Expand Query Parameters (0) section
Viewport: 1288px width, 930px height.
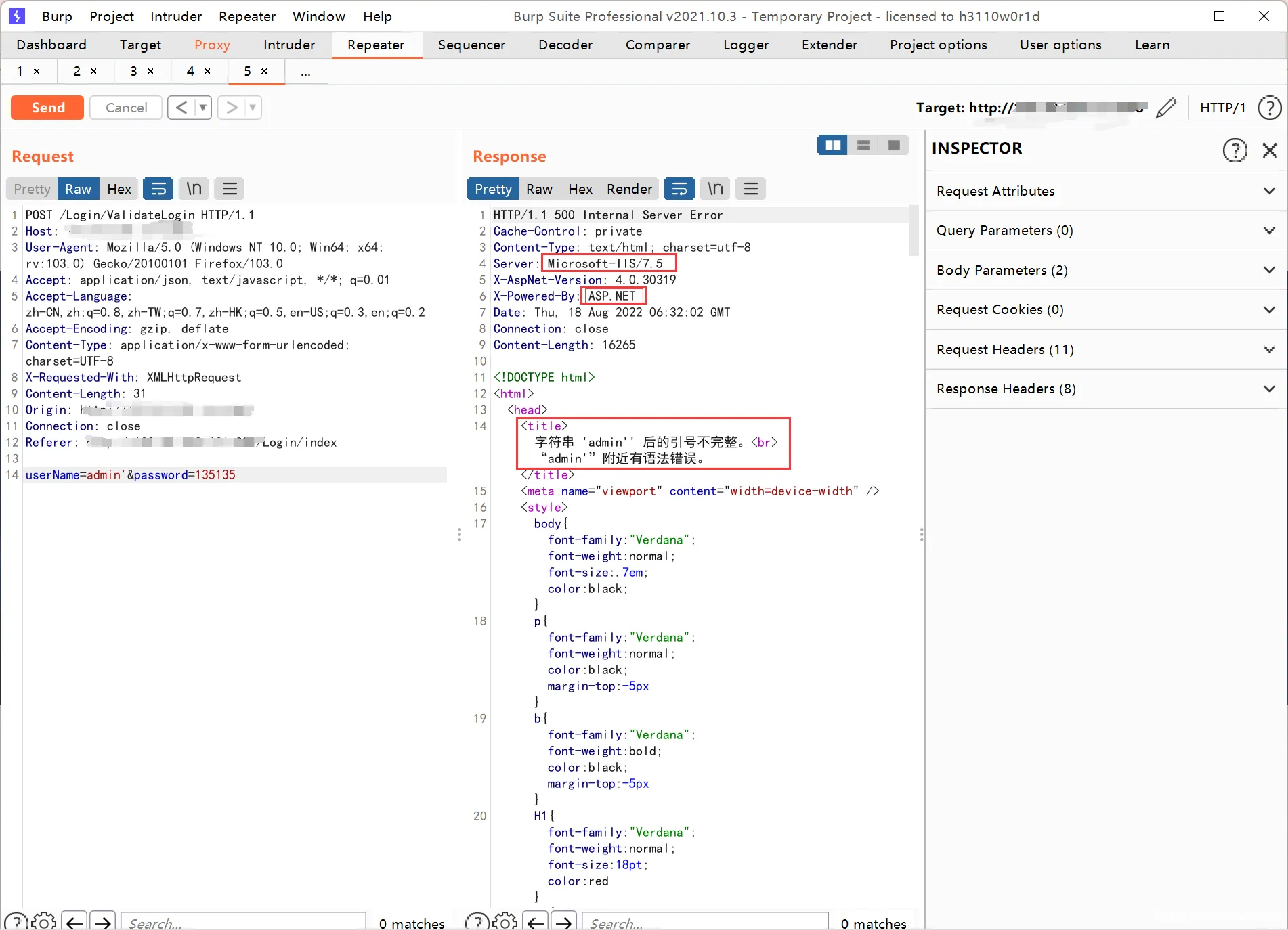[1106, 230]
